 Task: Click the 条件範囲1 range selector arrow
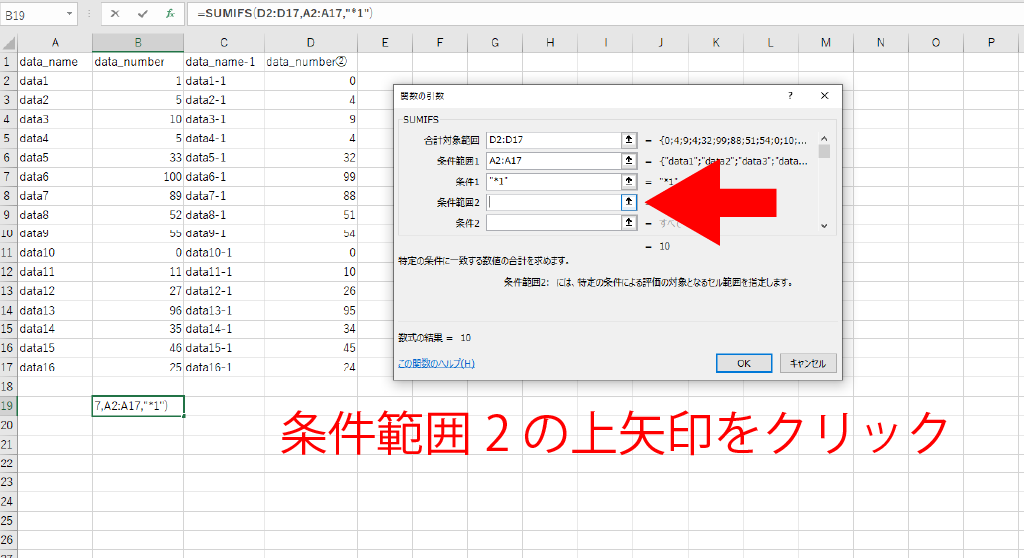click(629, 161)
